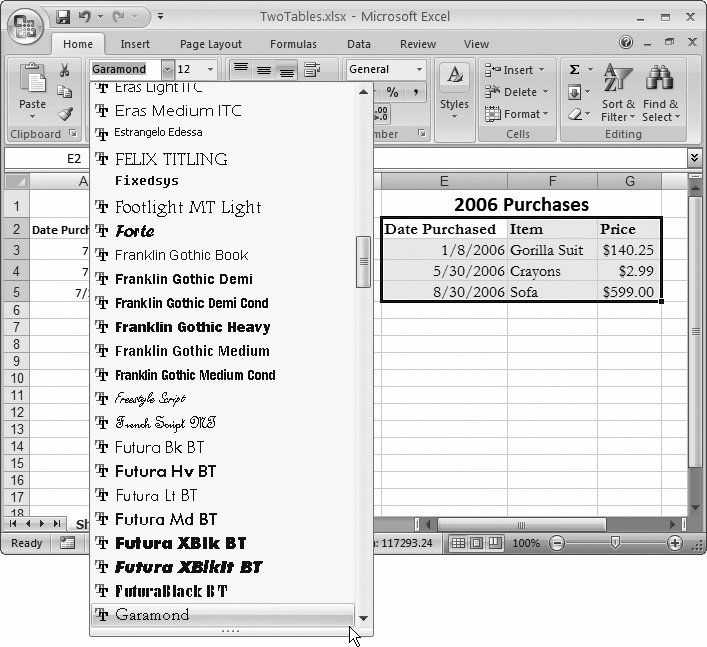Select Garamond in the font list
707x647 pixels.
tap(223, 615)
